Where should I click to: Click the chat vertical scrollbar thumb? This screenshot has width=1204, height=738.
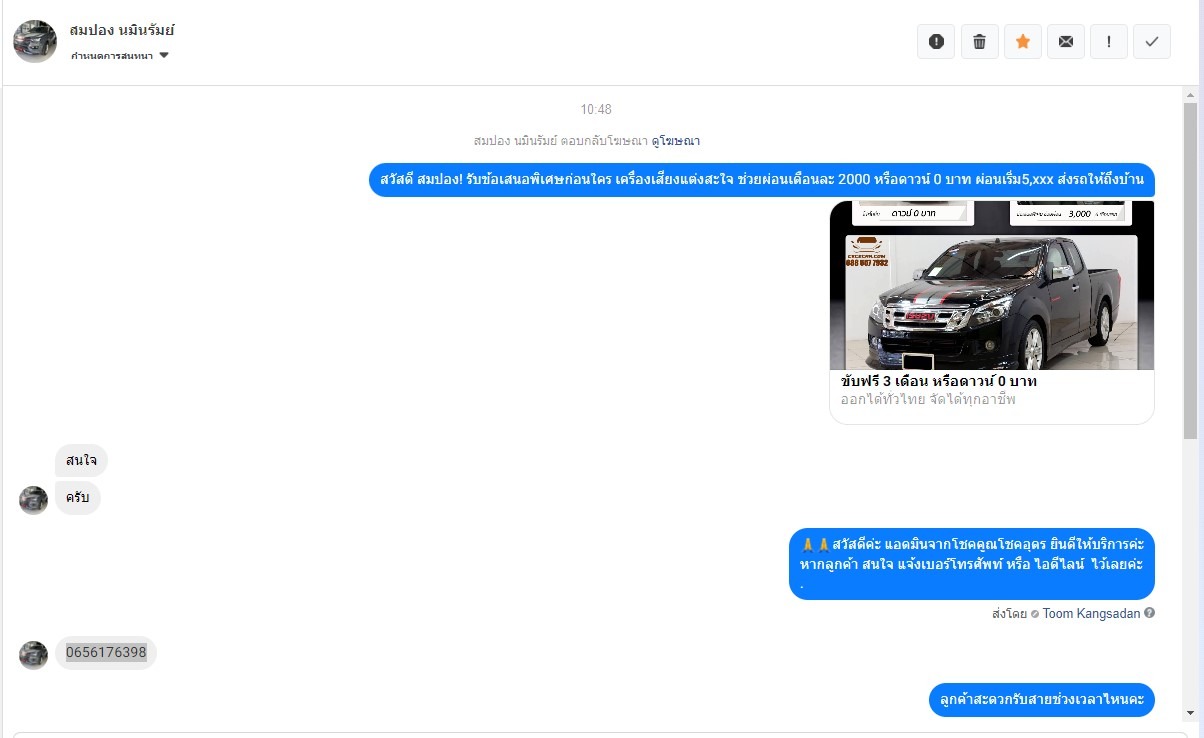1190,270
